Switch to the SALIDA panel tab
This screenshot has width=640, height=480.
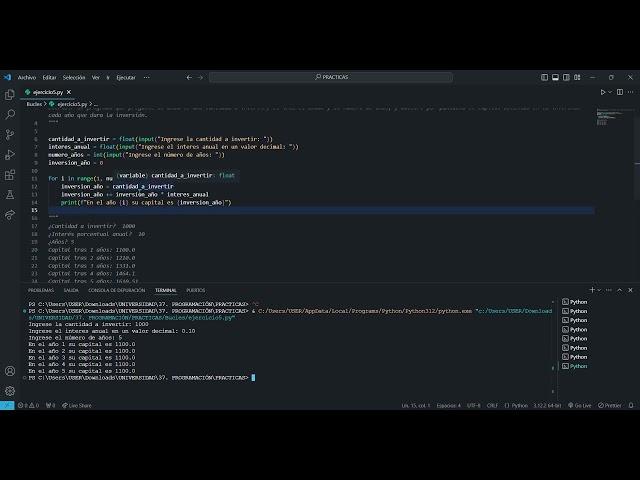point(71,290)
